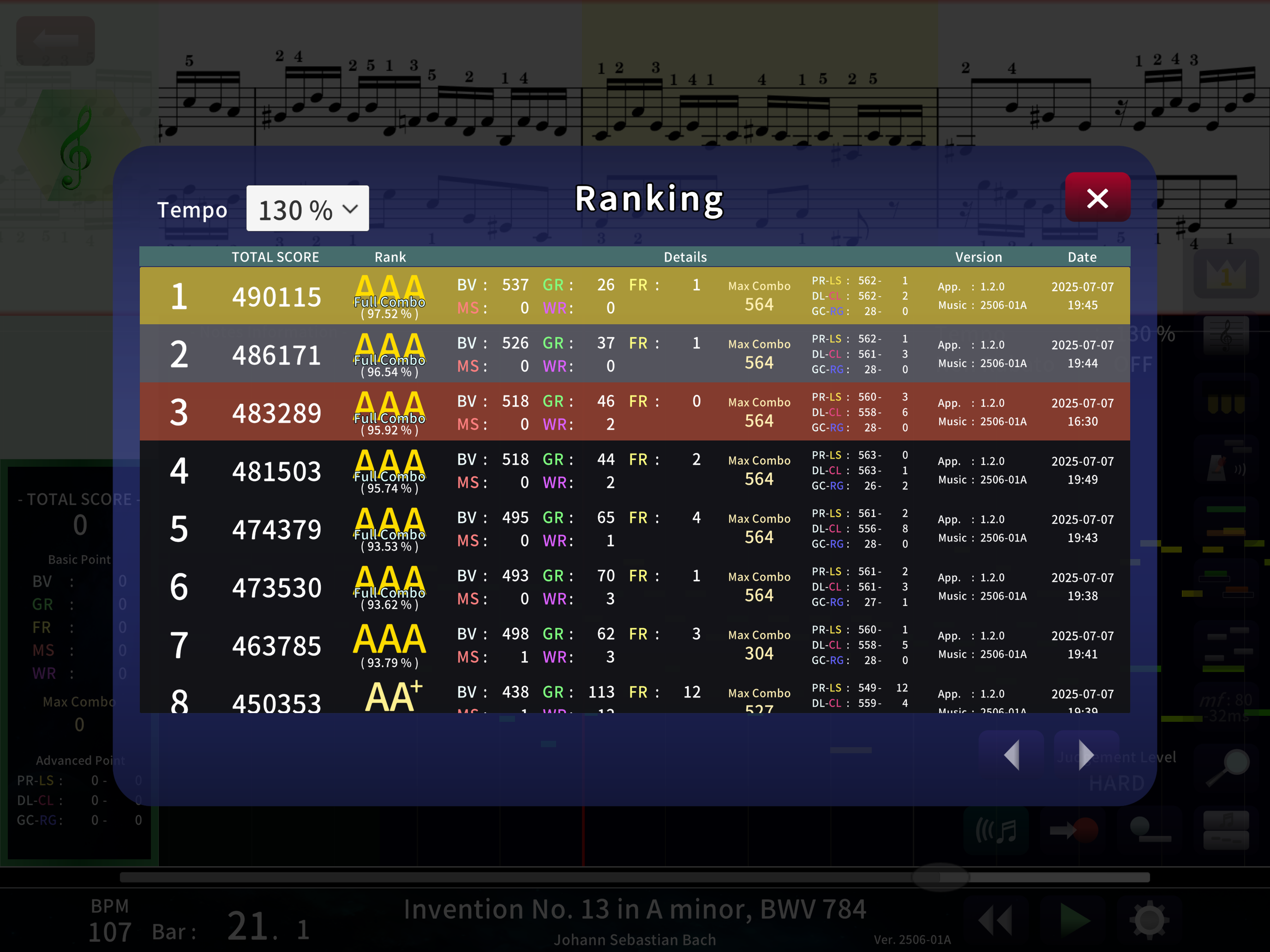Click the crown ranking icon behind the dialog
The height and width of the screenshot is (952, 1270).
(x=1226, y=274)
